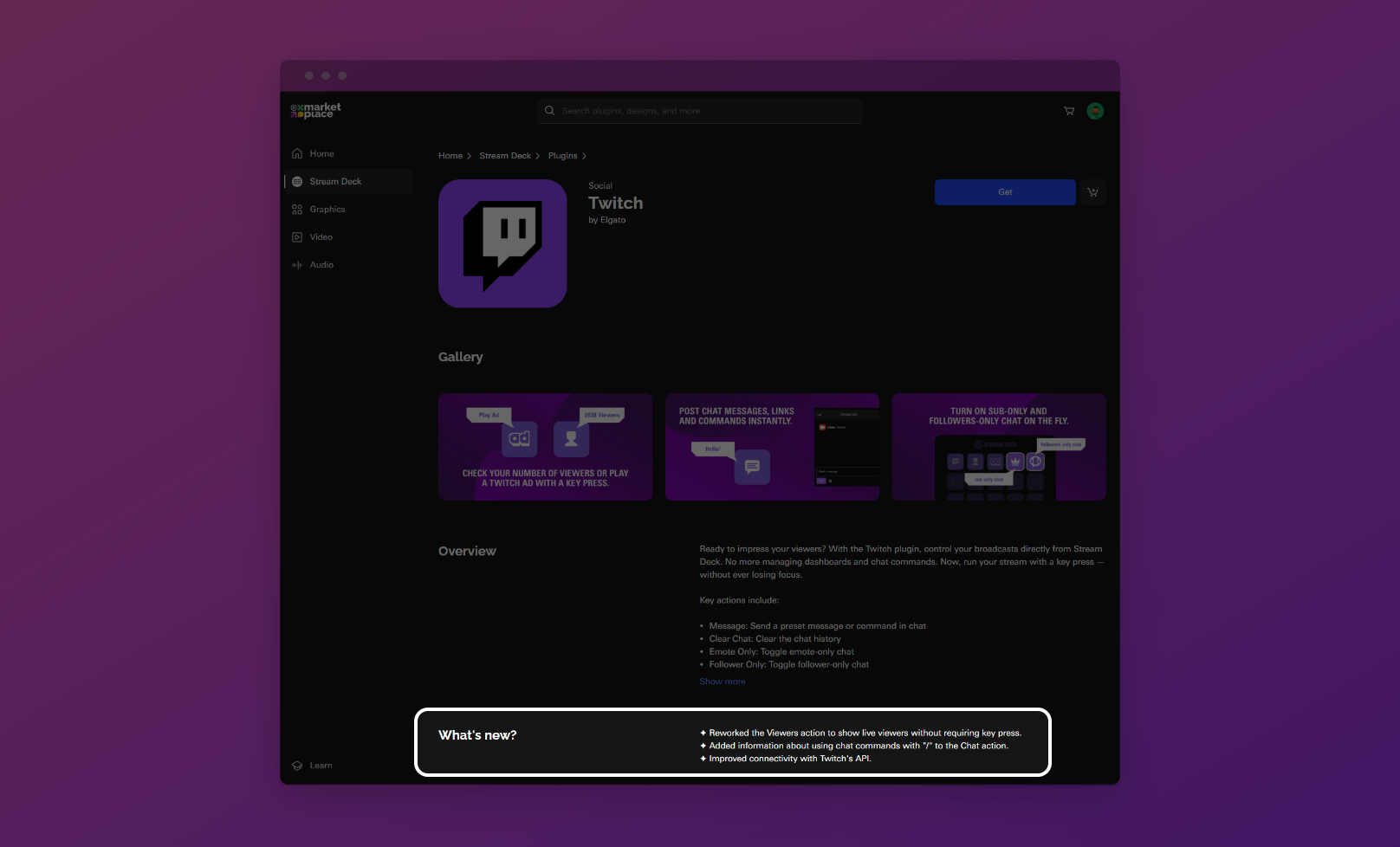
Task: Open the viewers and Play Ad gallery image
Action: click(545, 447)
